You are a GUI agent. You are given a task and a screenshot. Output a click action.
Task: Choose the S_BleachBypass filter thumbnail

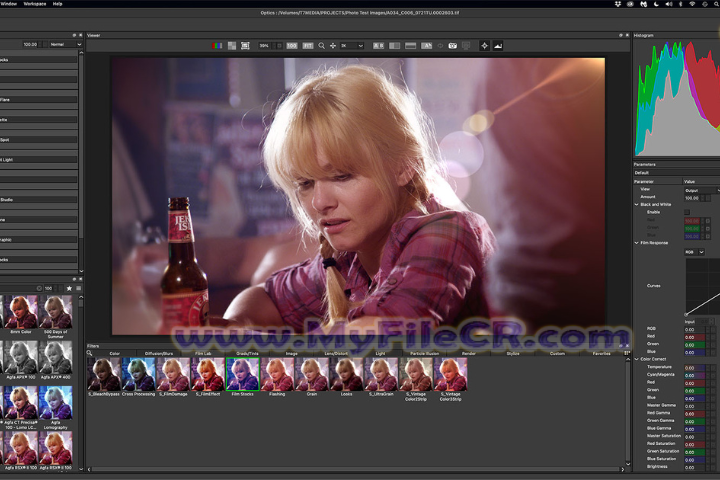coord(104,374)
